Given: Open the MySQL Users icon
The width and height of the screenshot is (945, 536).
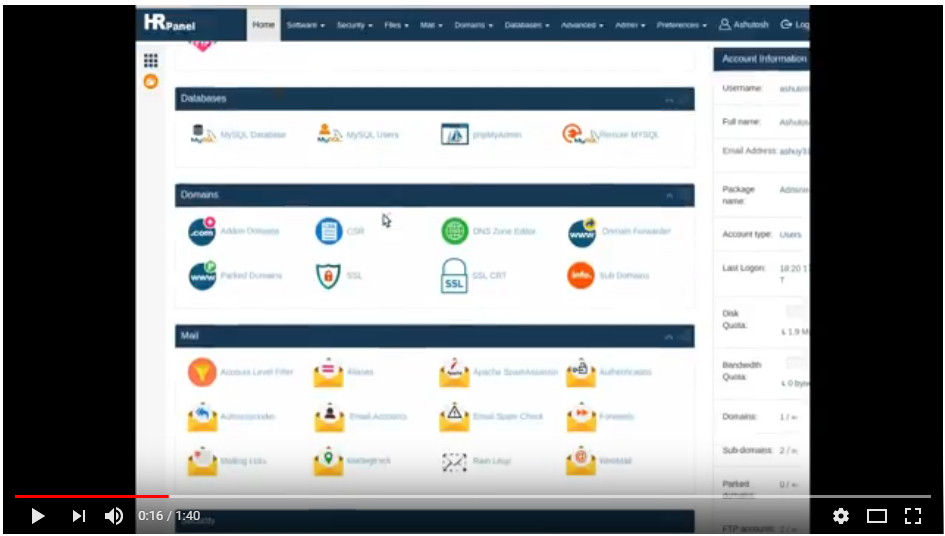Looking at the screenshot, I should (x=330, y=134).
